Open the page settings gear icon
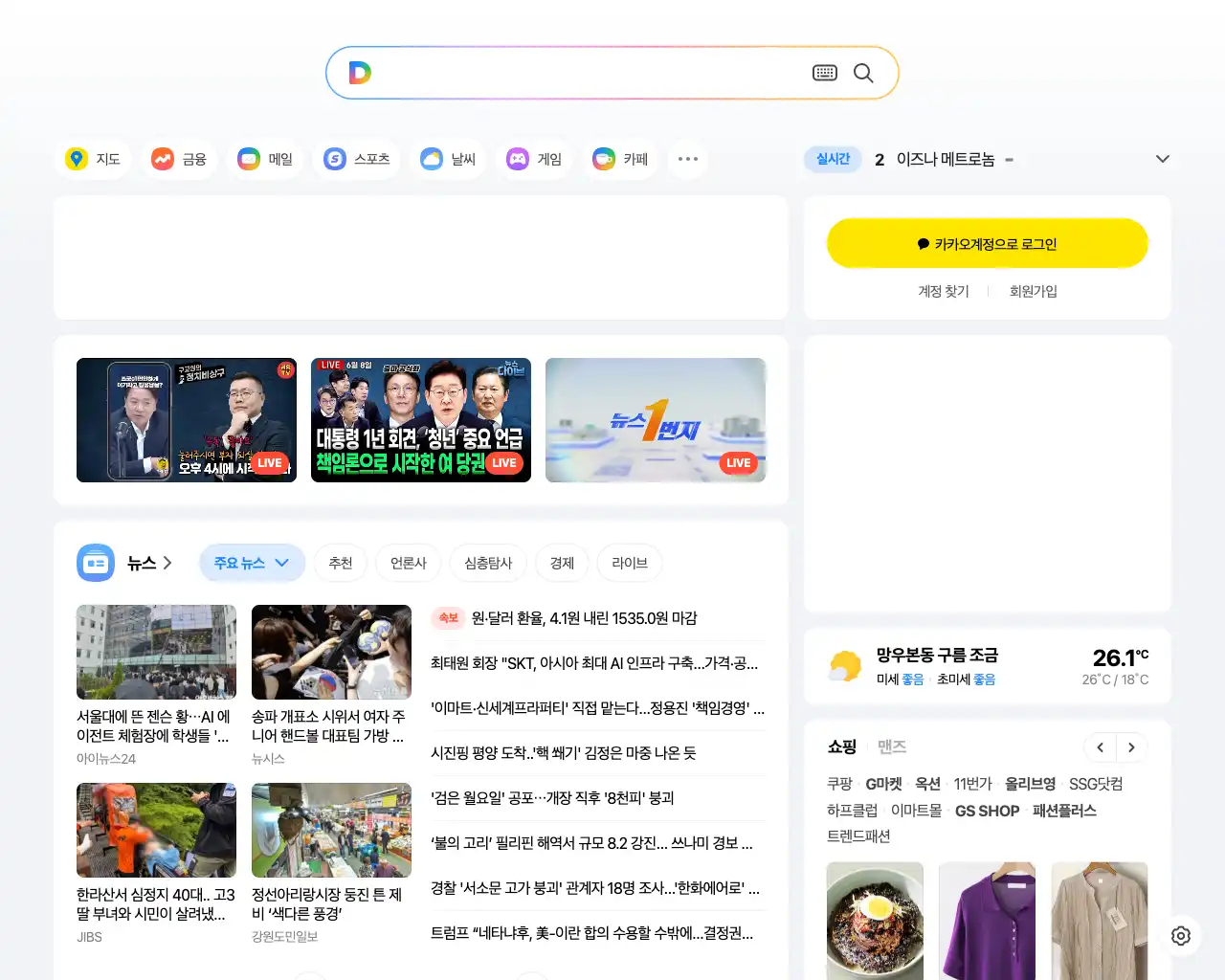The width and height of the screenshot is (1225, 980). pyautogui.click(x=1181, y=936)
